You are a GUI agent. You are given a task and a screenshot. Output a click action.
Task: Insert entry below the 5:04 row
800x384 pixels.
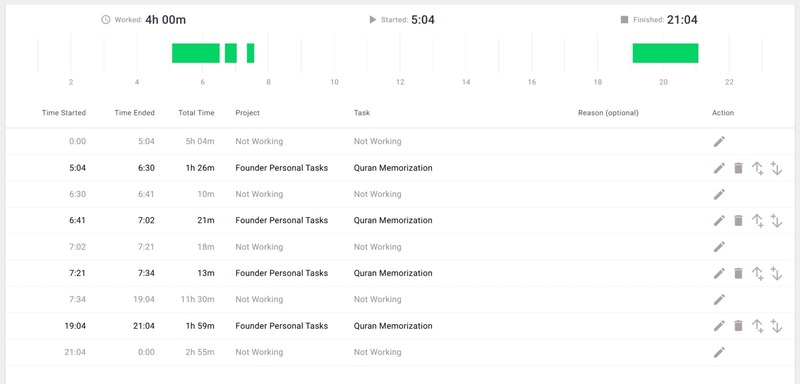click(x=776, y=168)
